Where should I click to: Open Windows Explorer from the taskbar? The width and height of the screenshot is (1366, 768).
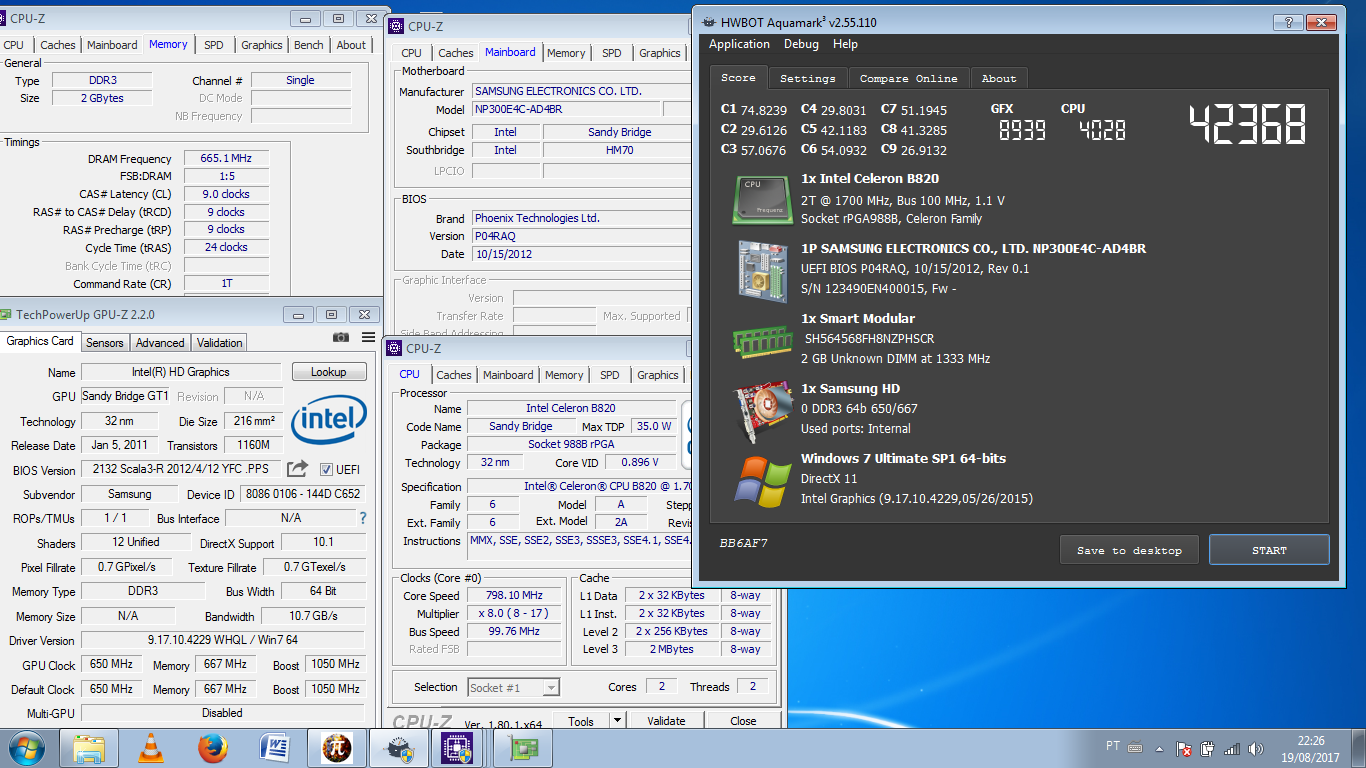88,748
